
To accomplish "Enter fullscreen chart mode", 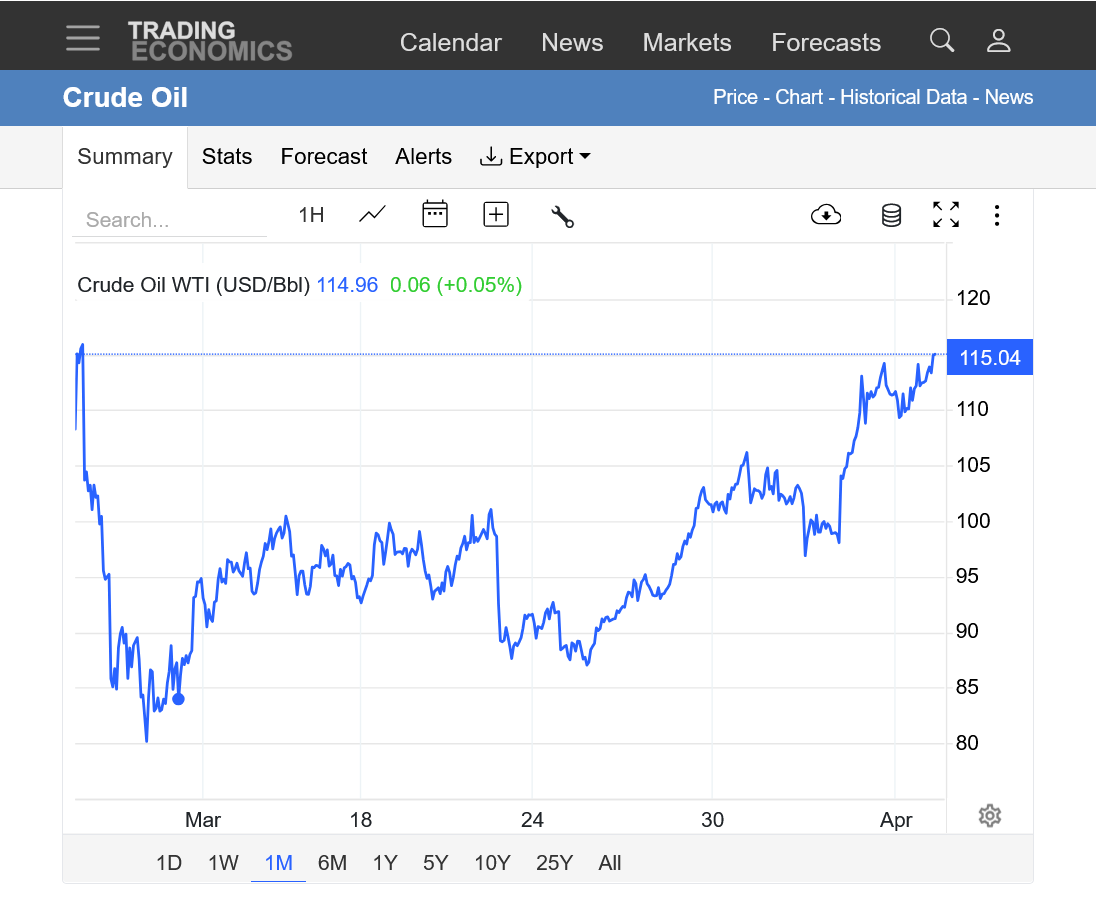I will pos(945,214).
